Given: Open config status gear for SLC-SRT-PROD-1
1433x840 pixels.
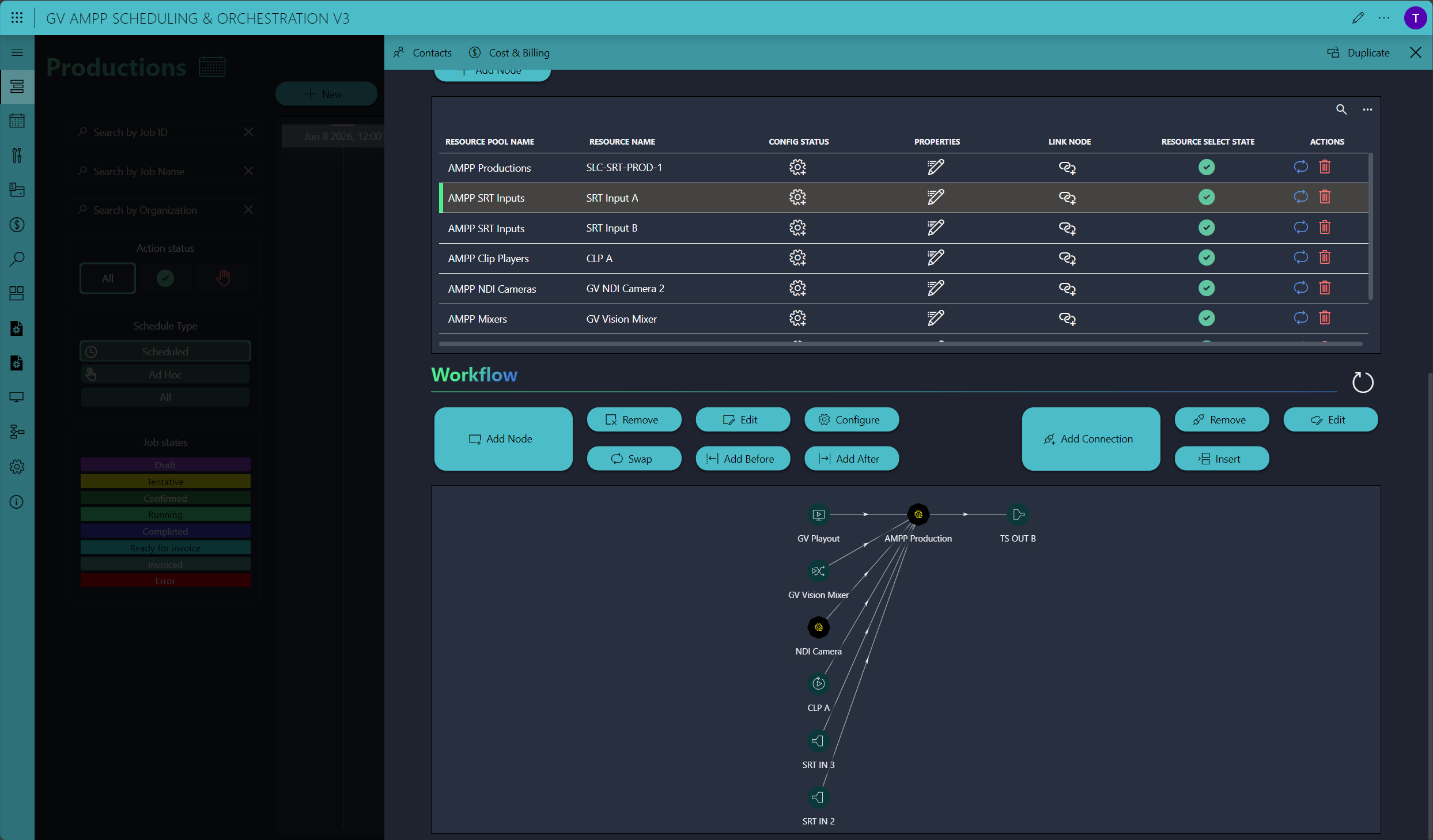Looking at the screenshot, I should point(797,168).
